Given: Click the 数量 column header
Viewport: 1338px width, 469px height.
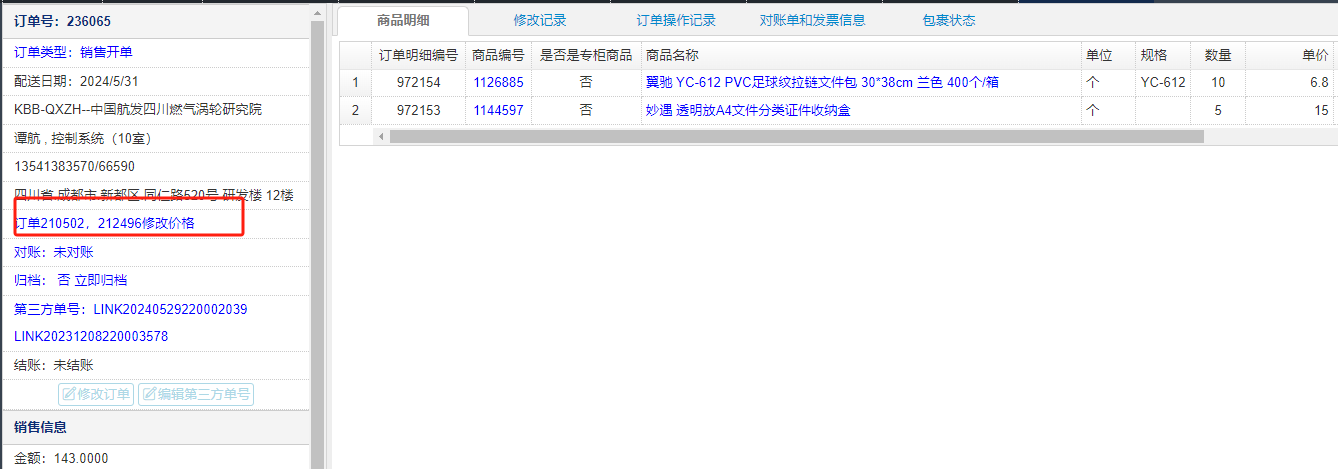Looking at the screenshot, I should (1217, 55).
